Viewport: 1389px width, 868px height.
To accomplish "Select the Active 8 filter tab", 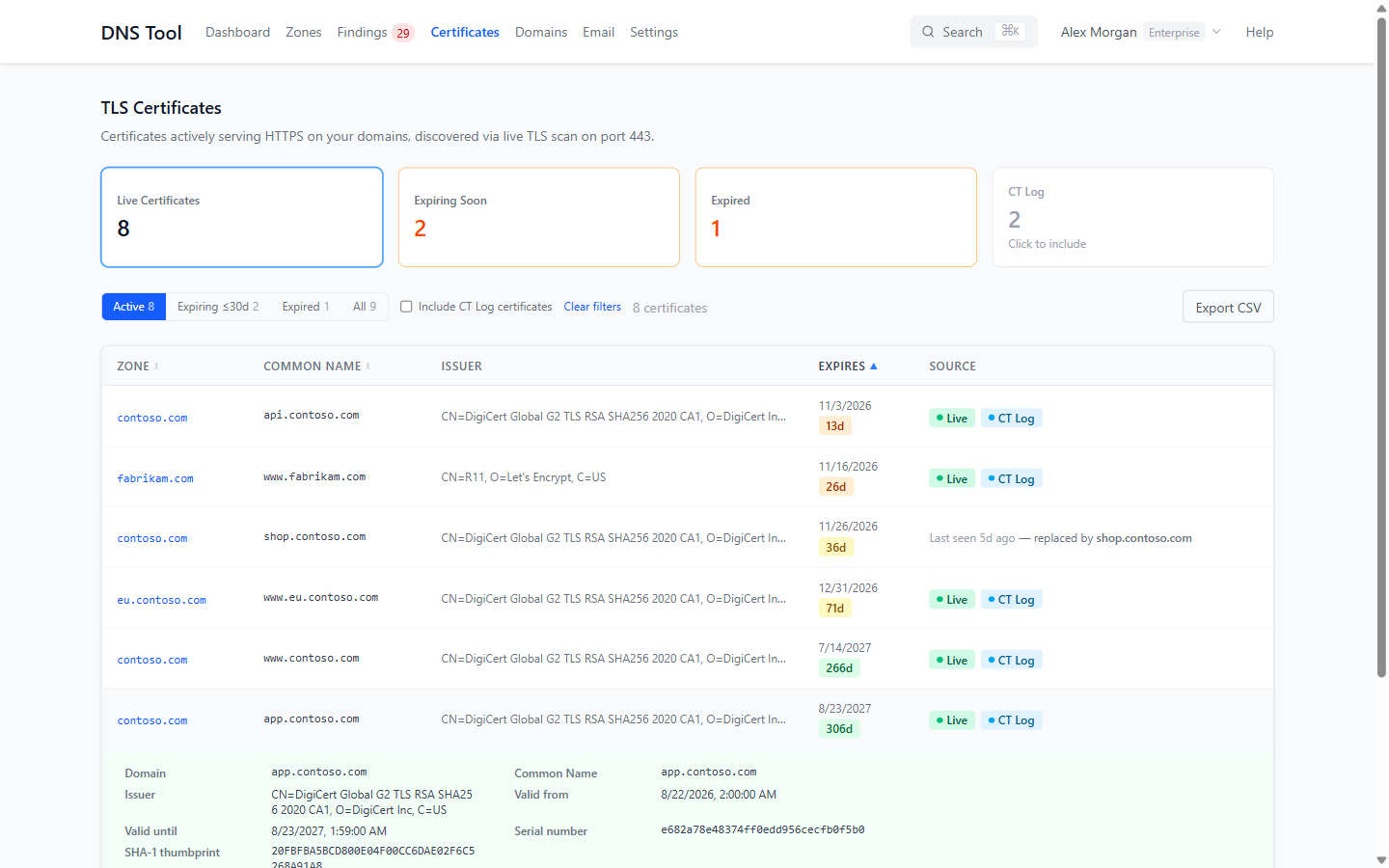I will coord(134,307).
